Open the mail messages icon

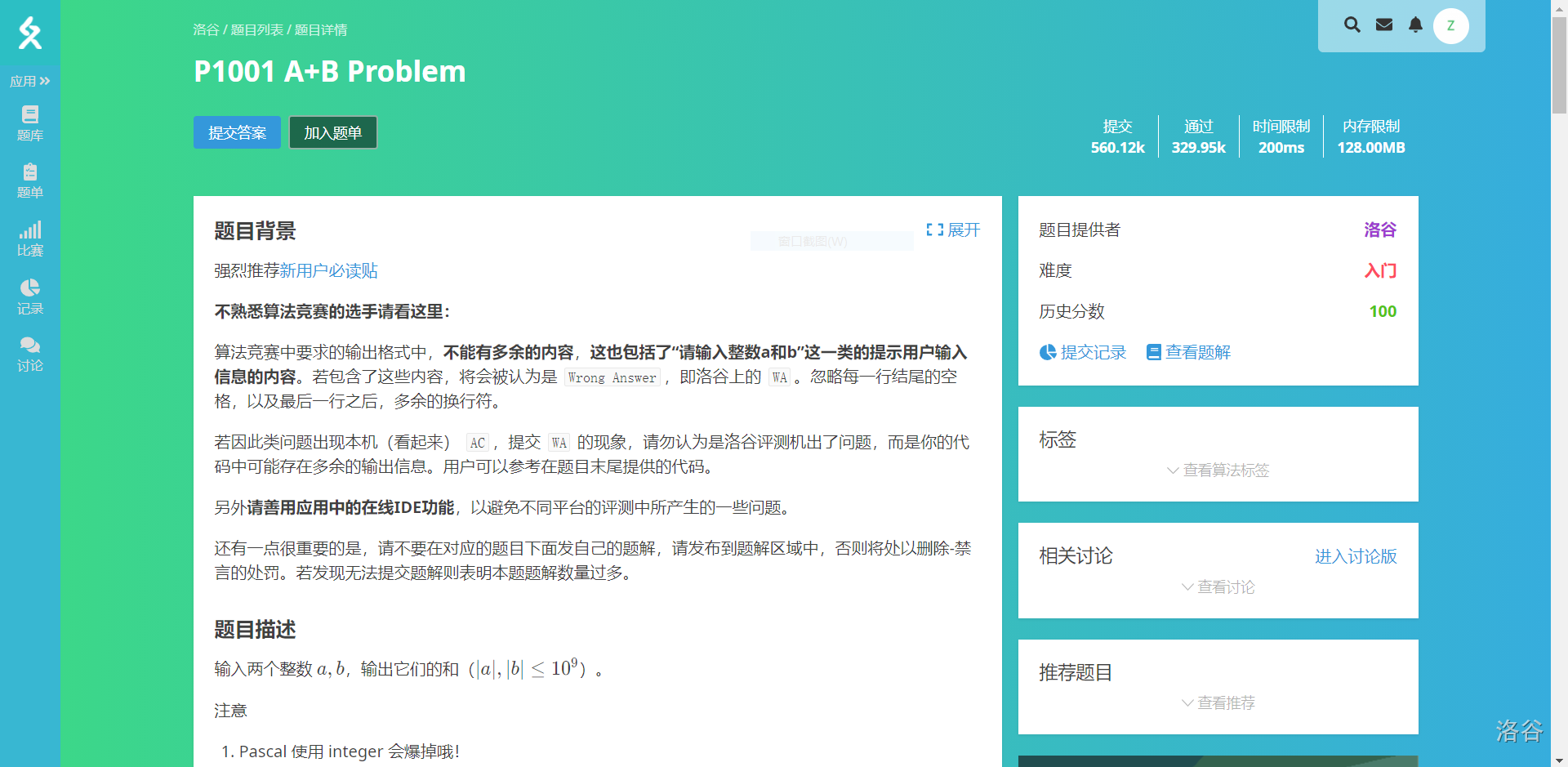(1384, 25)
